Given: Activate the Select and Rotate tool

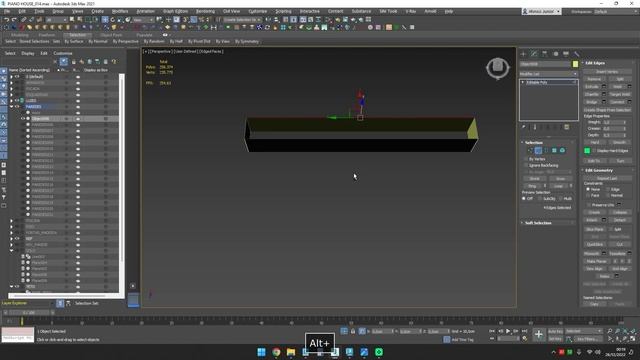Looking at the screenshot, I should pos(113,20).
